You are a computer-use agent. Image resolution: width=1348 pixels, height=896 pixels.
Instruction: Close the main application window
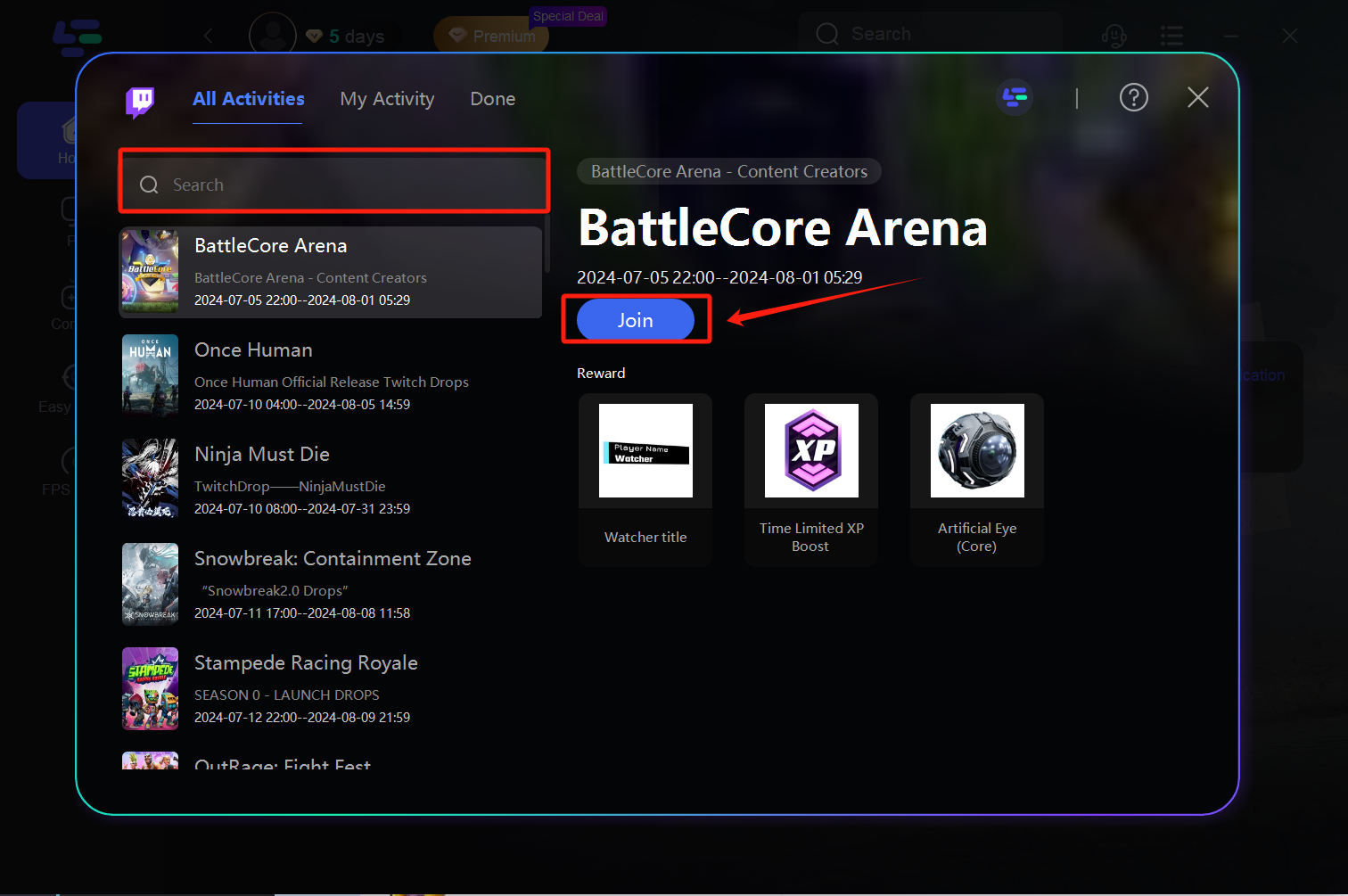tap(1290, 36)
